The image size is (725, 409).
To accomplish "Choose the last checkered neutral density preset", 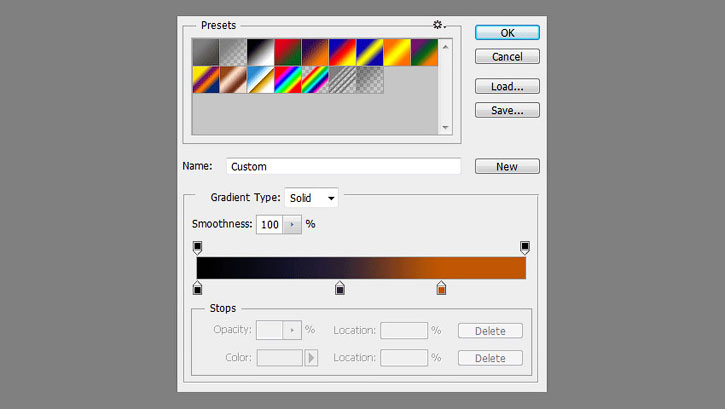I will (369, 79).
